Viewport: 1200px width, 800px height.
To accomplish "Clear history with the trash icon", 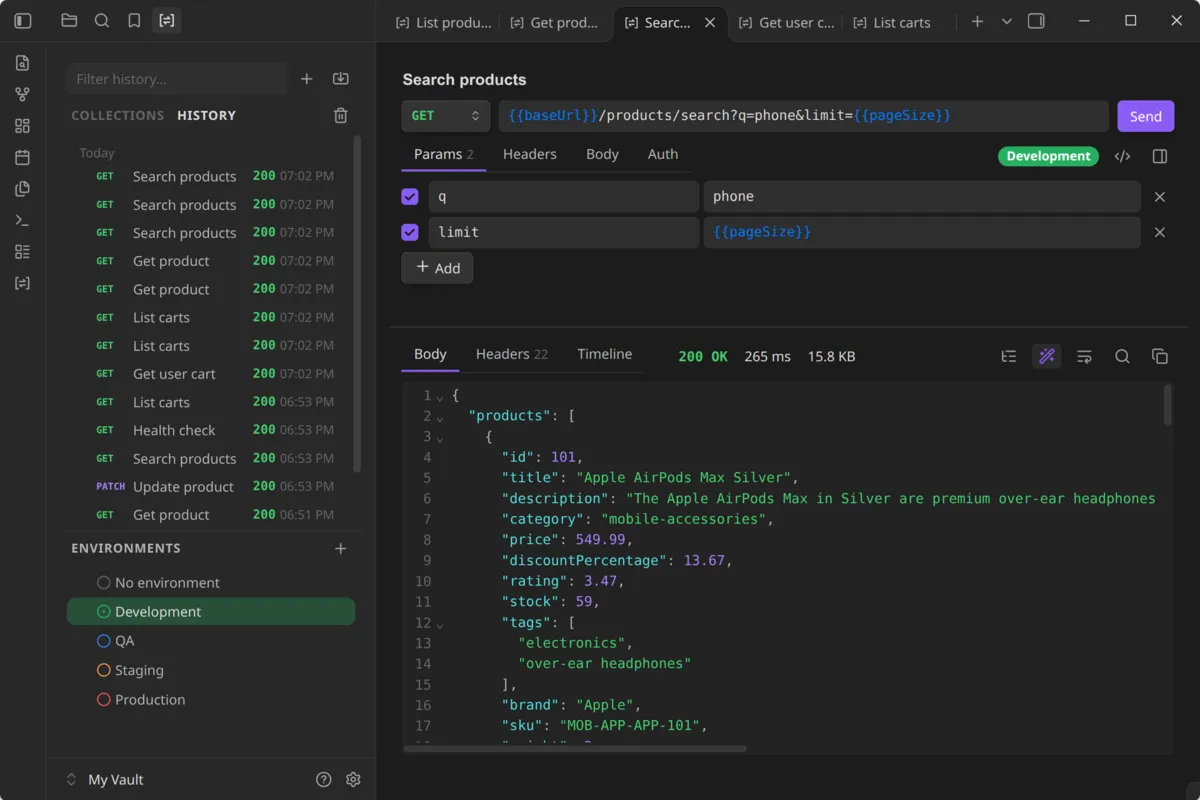I will [340, 116].
